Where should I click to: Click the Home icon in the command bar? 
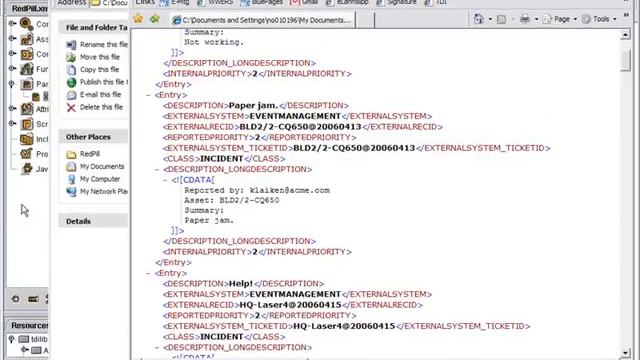click(x=478, y=19)
